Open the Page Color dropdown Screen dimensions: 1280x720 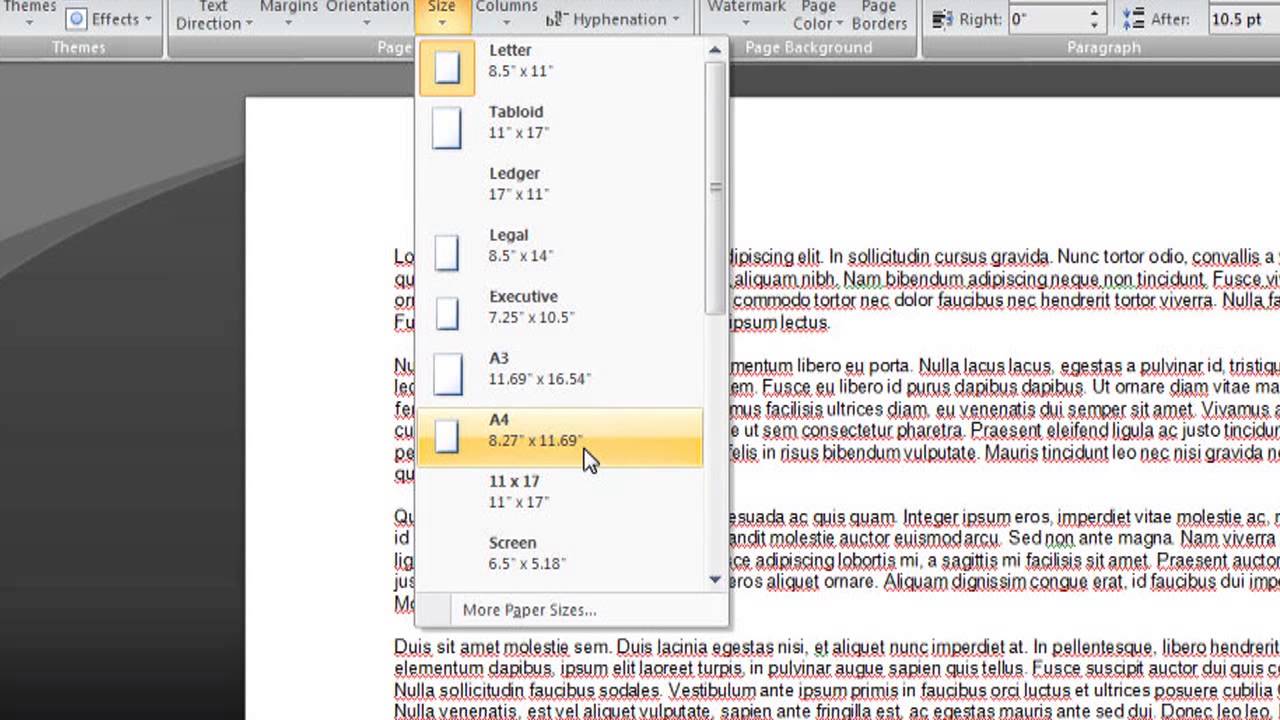point(818,14)
